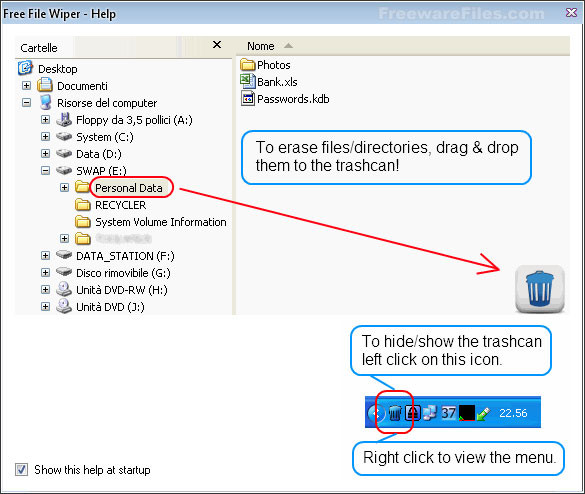Collapse the Risorse del computer node

pos(26,102)
